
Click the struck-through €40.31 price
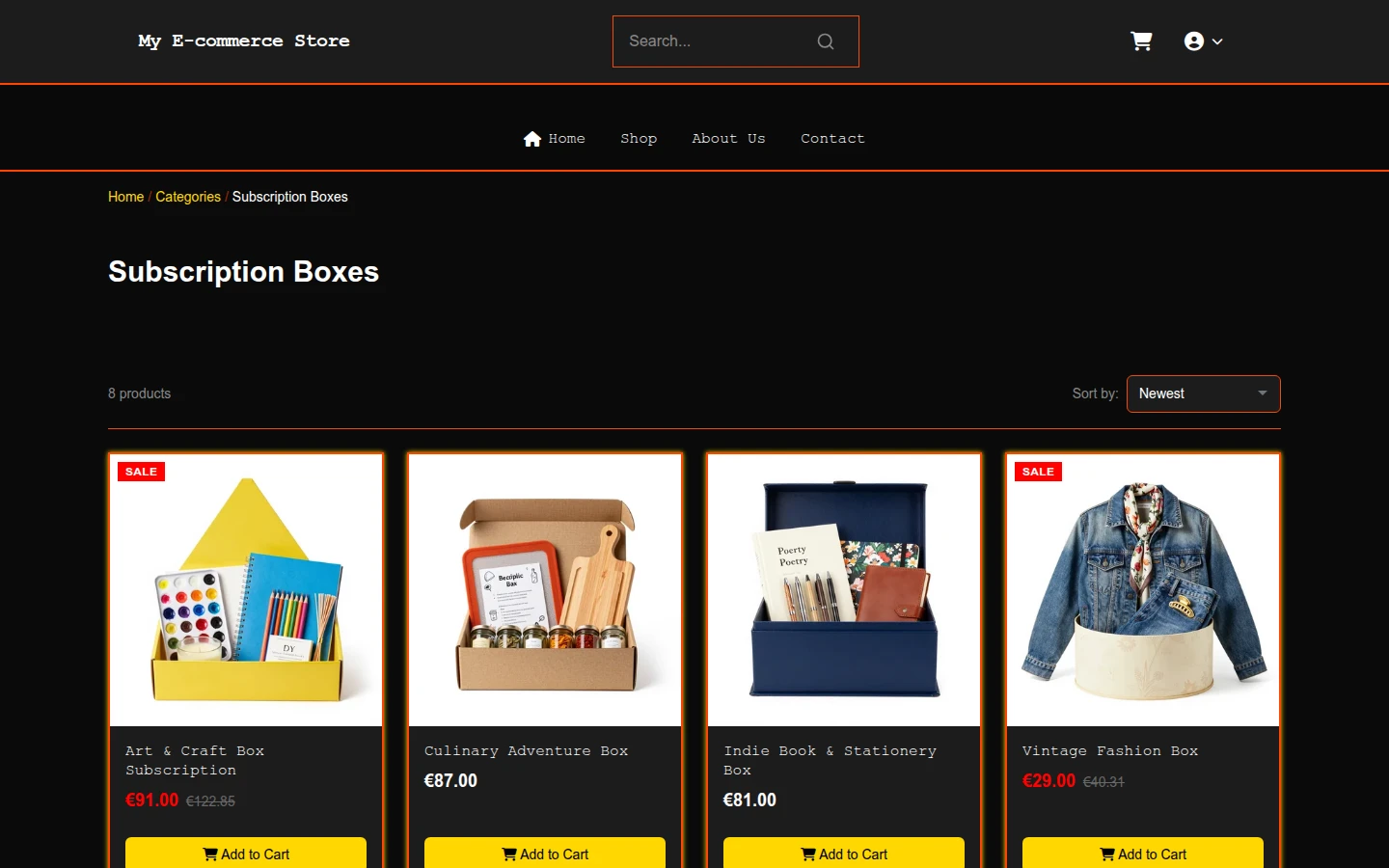(1103, 781)
